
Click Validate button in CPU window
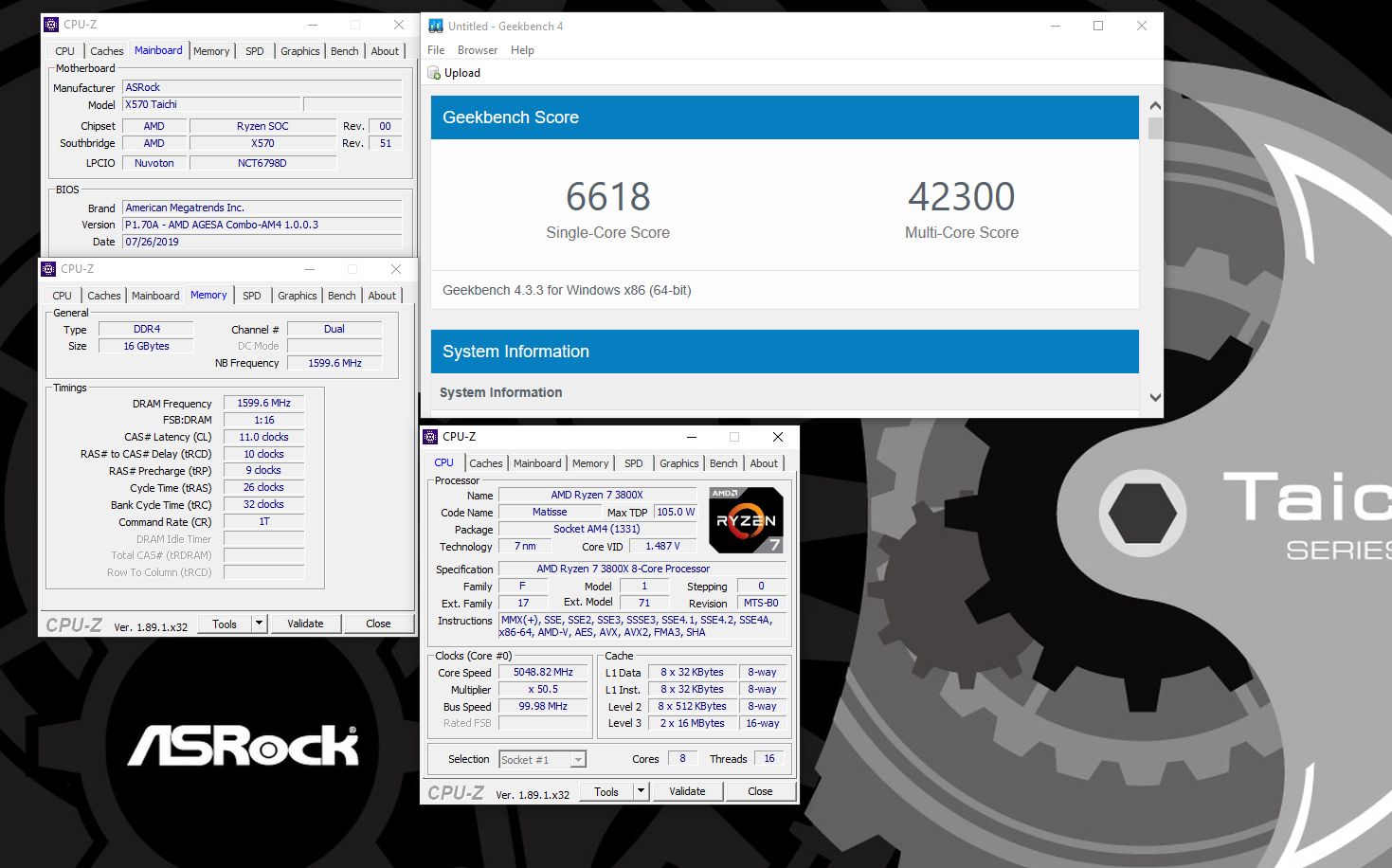[x=687, y=791]
